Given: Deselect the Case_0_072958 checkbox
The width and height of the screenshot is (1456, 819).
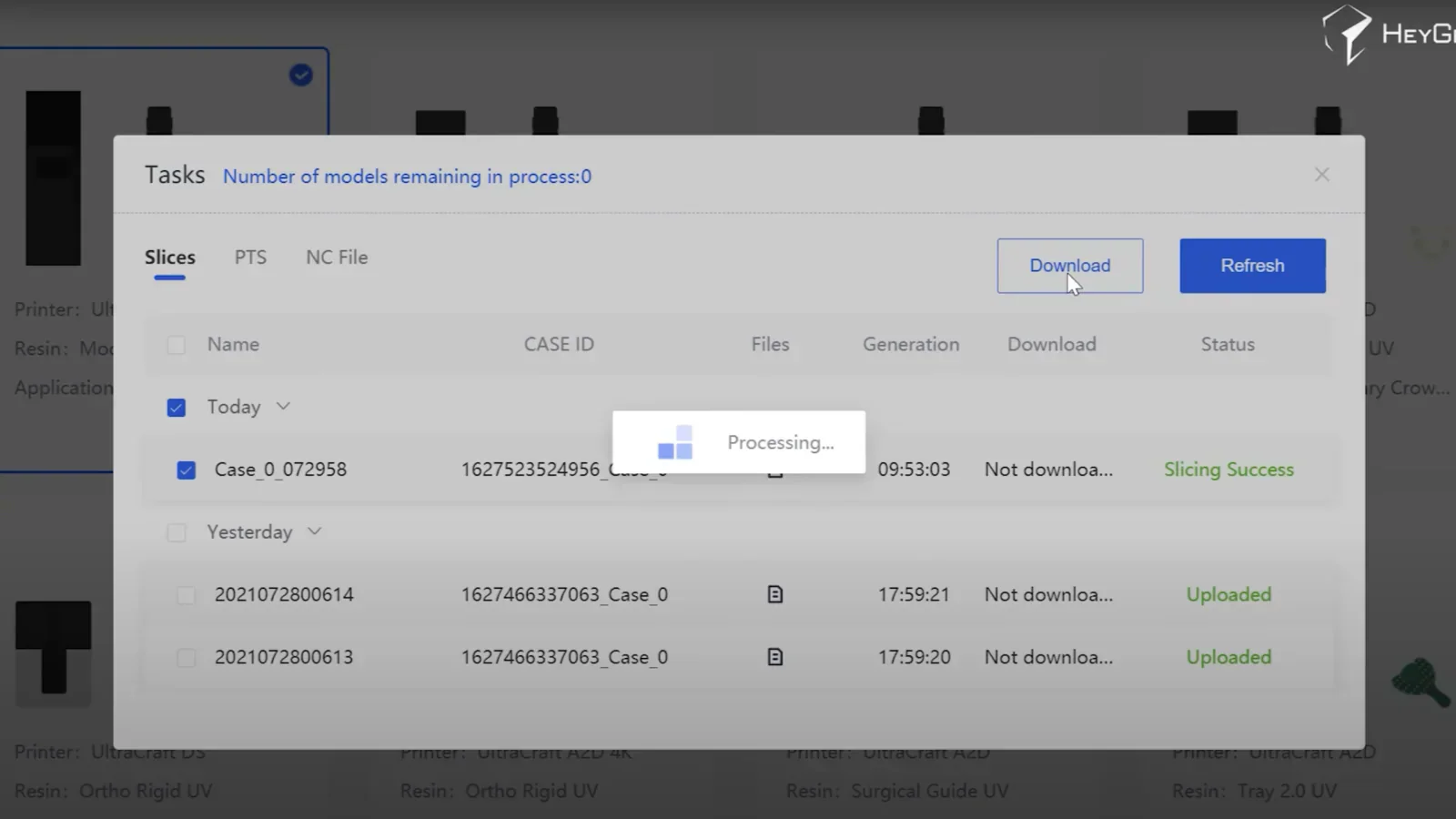Looking at the screenshot, I should coord(187,470).
